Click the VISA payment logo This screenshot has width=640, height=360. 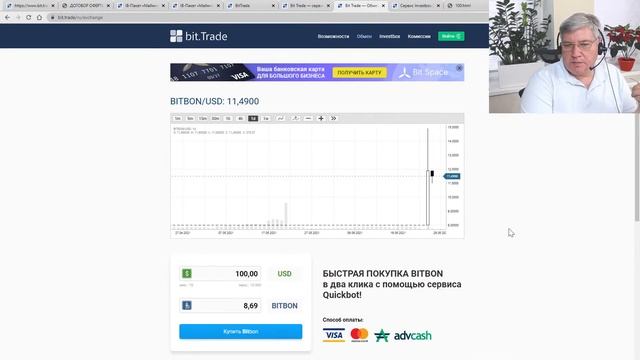(333, 335)
